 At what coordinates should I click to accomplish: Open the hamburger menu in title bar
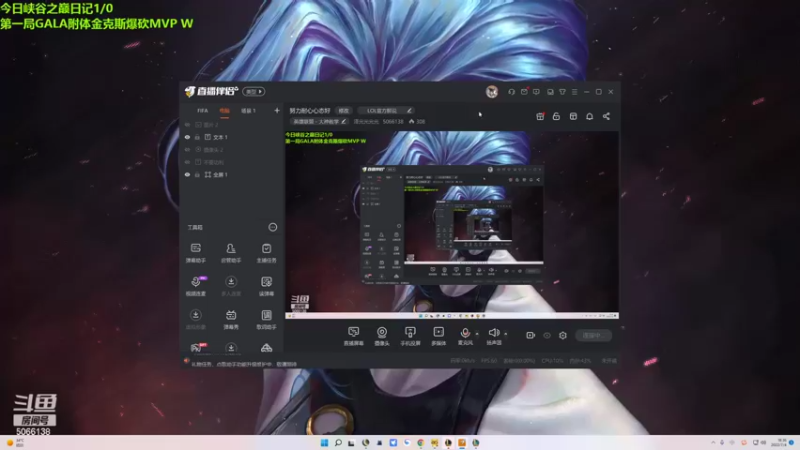point(574,92)
